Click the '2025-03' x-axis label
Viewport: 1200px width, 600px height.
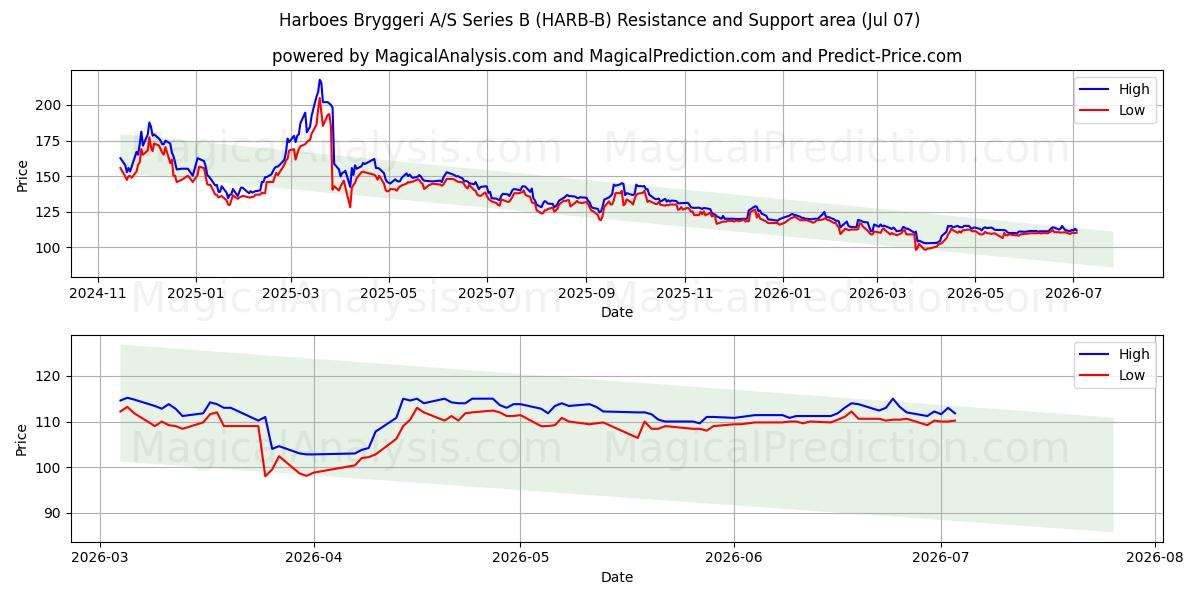point(291,294)
